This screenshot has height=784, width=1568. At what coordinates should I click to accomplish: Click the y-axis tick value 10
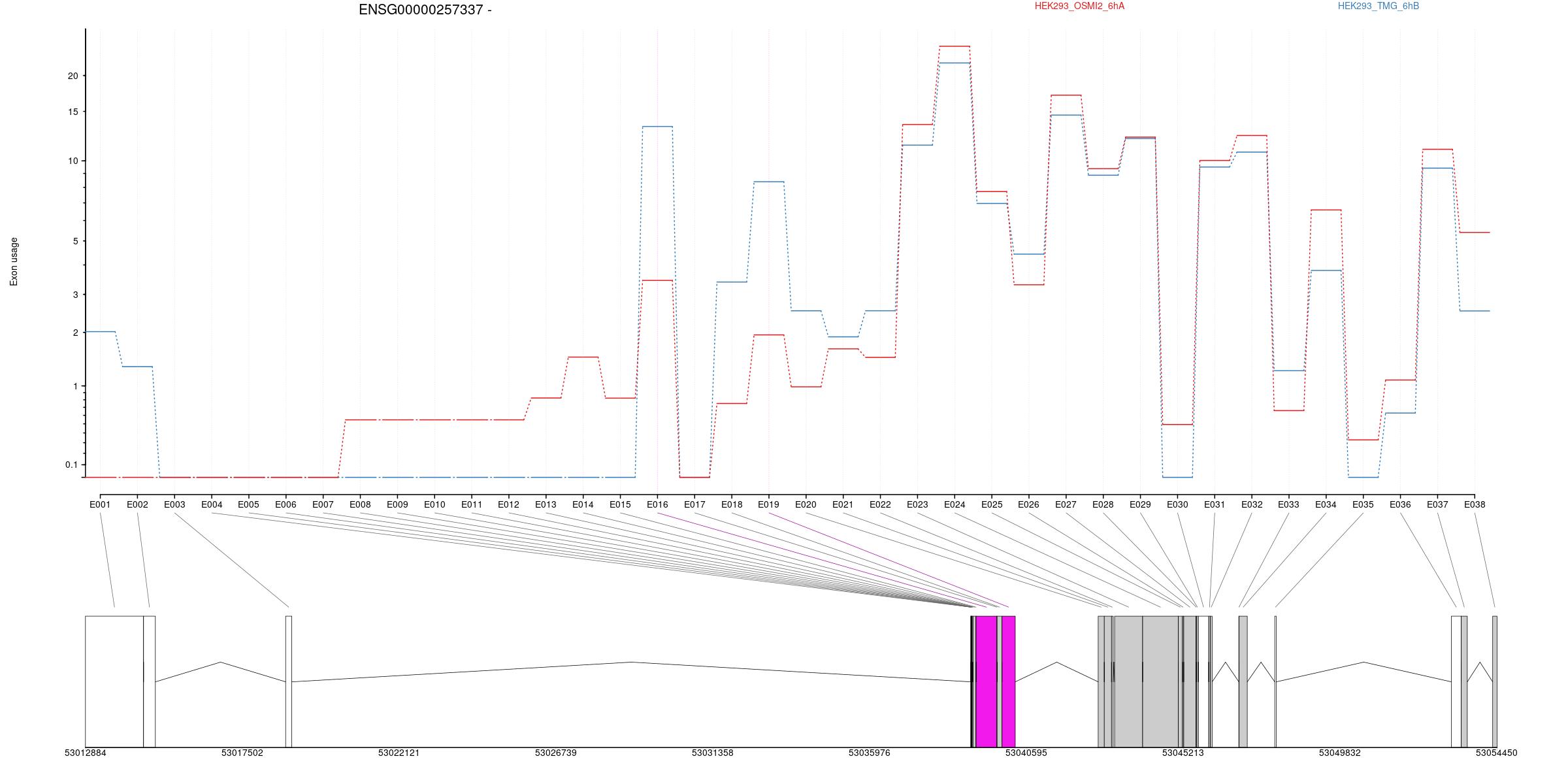pyautogui.click(x=73, y=161)
